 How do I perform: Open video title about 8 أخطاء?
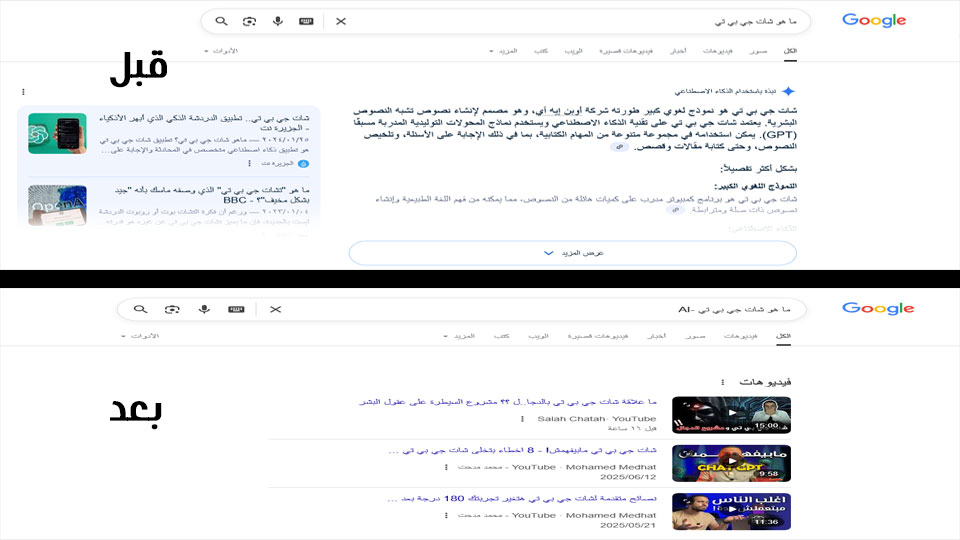(522, 450)
